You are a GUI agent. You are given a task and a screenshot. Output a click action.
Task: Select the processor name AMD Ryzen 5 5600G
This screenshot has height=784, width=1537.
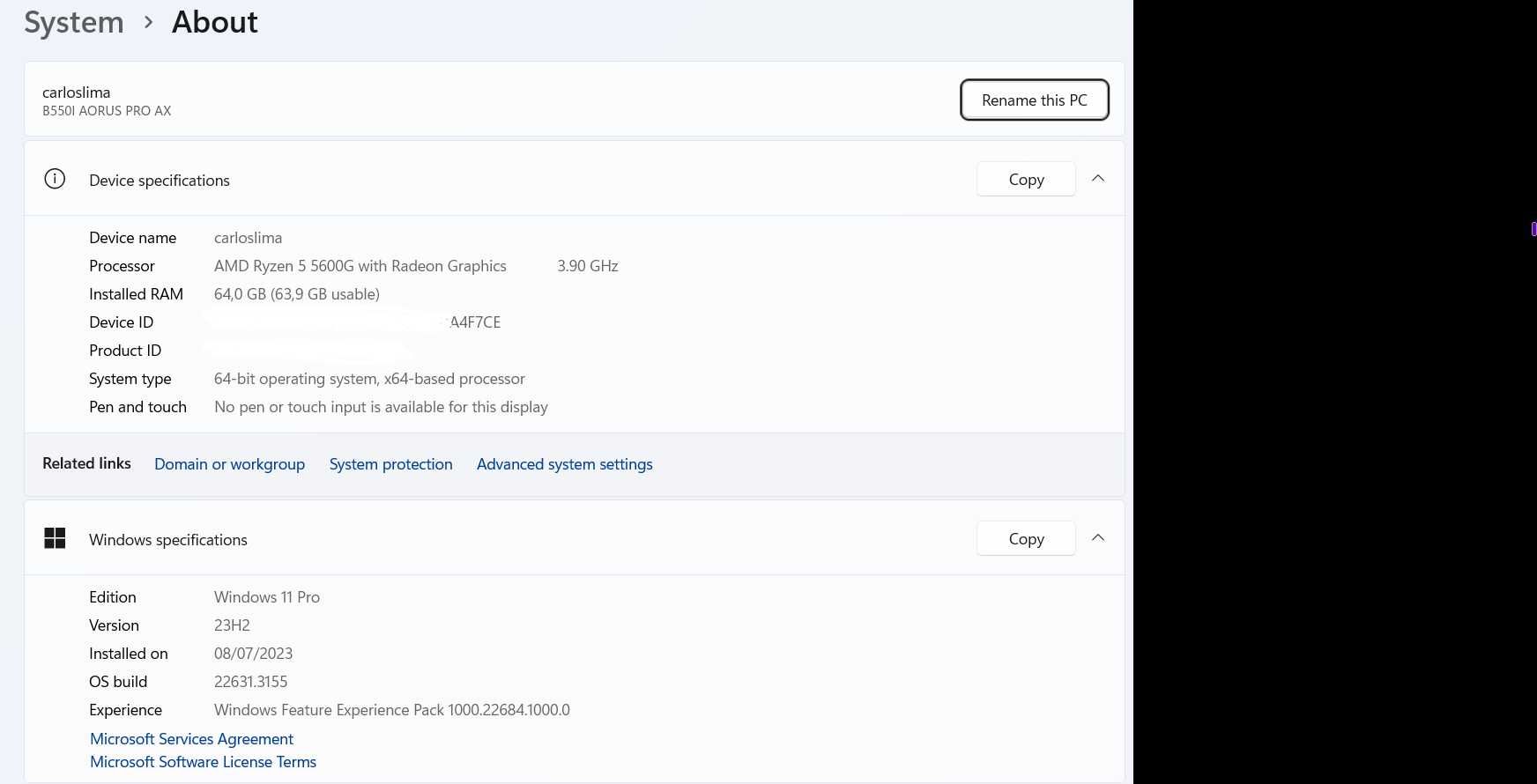pos(360,266)
